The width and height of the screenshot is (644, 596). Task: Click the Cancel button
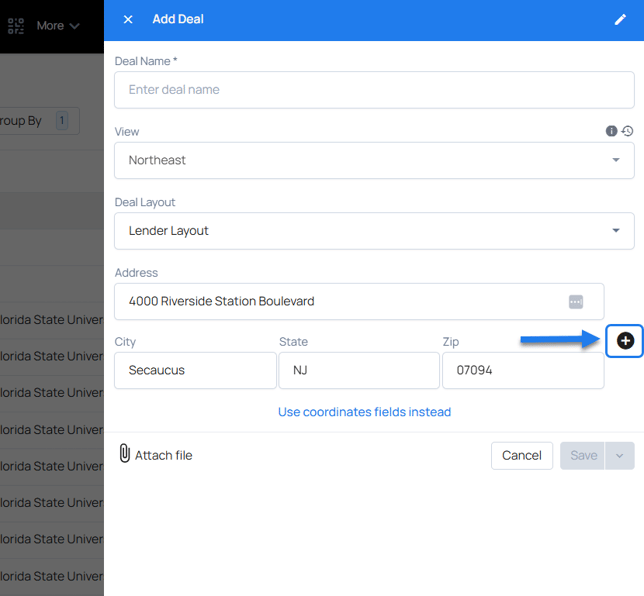click(x=522, y=456)
